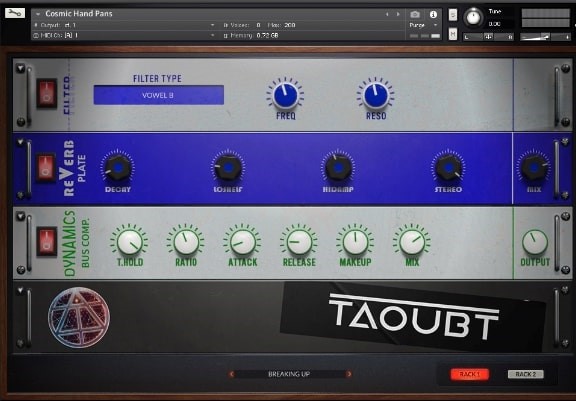Select previous preset left of BREAKING UP

(x=231, y=374)
